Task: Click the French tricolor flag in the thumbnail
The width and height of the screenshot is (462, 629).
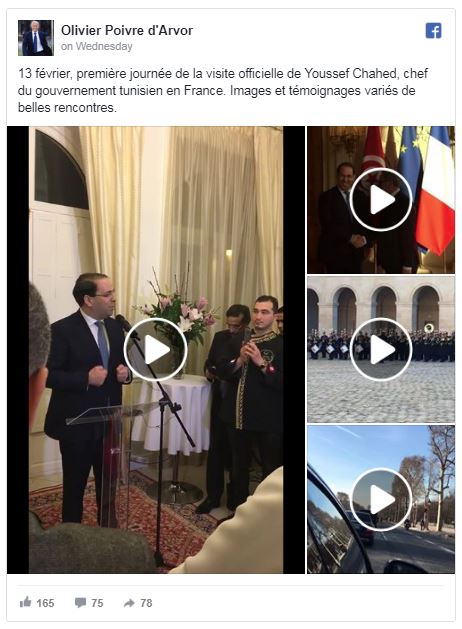Action: [435, 191]
